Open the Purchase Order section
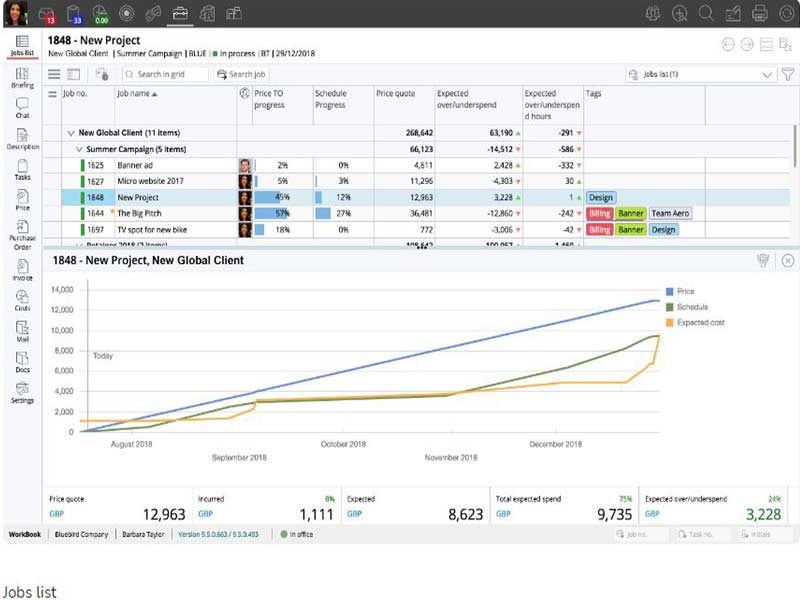This screenshot has height=600, width=800. pyautogui.click(x=22, y=233)
